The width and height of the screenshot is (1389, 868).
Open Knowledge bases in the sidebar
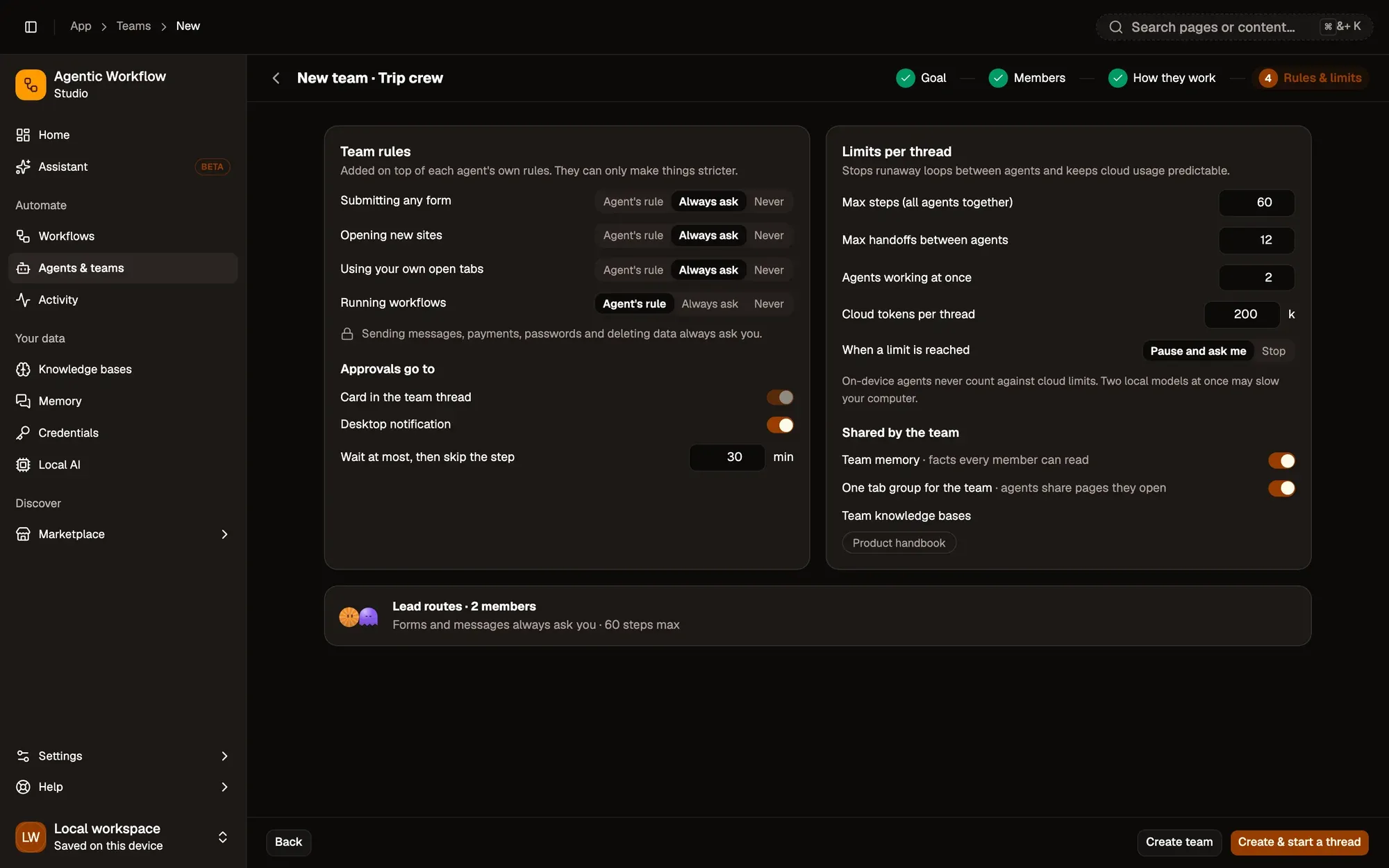click(x=123, y=369)
